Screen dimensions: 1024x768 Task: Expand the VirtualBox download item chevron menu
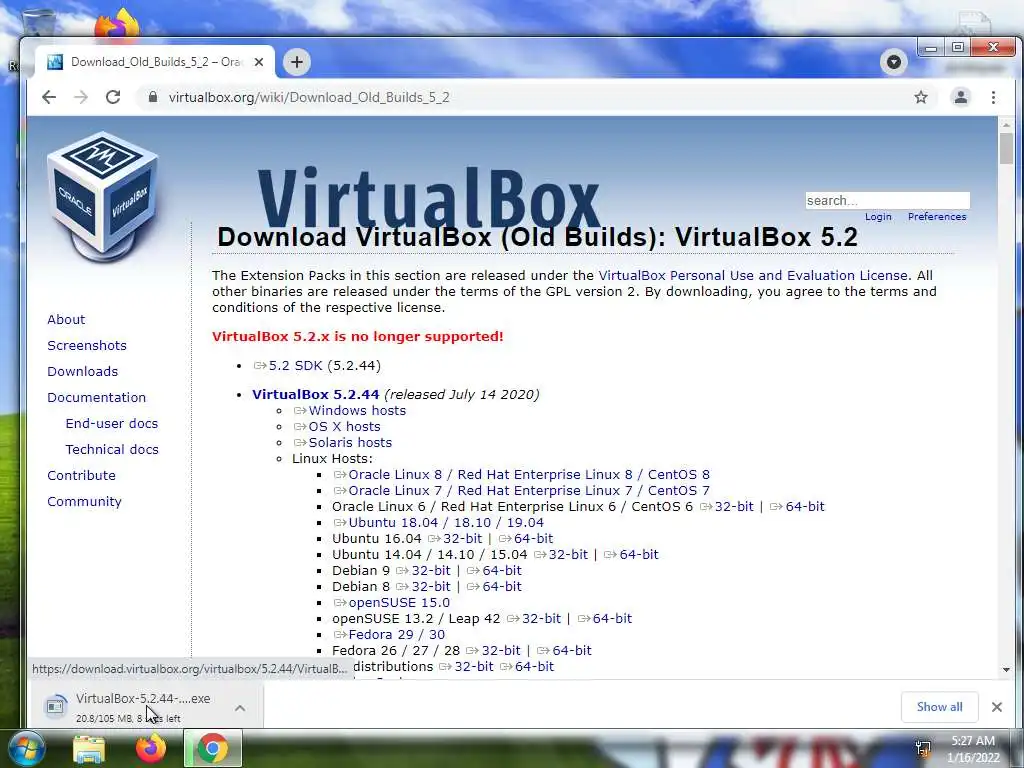[240, 708]
